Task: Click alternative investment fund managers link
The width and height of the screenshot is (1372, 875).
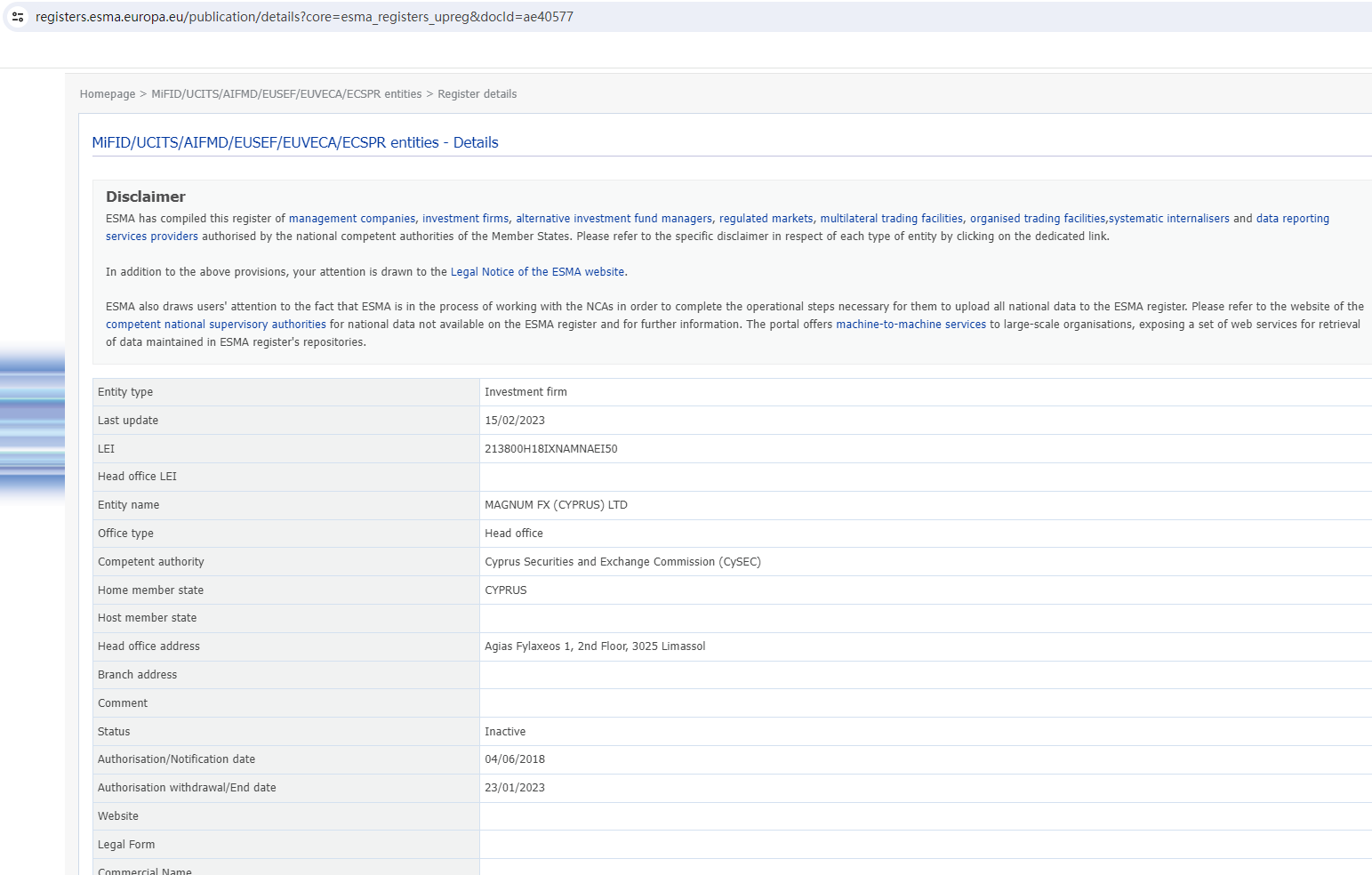Action: pyautogui.click(x=614, y=219)
